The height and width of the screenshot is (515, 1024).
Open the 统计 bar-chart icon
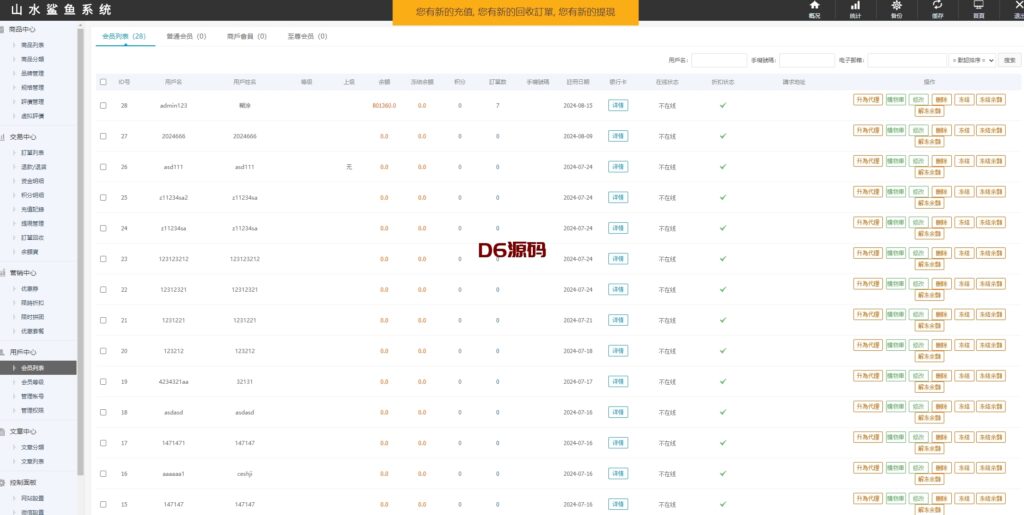(x=855, y=9)
